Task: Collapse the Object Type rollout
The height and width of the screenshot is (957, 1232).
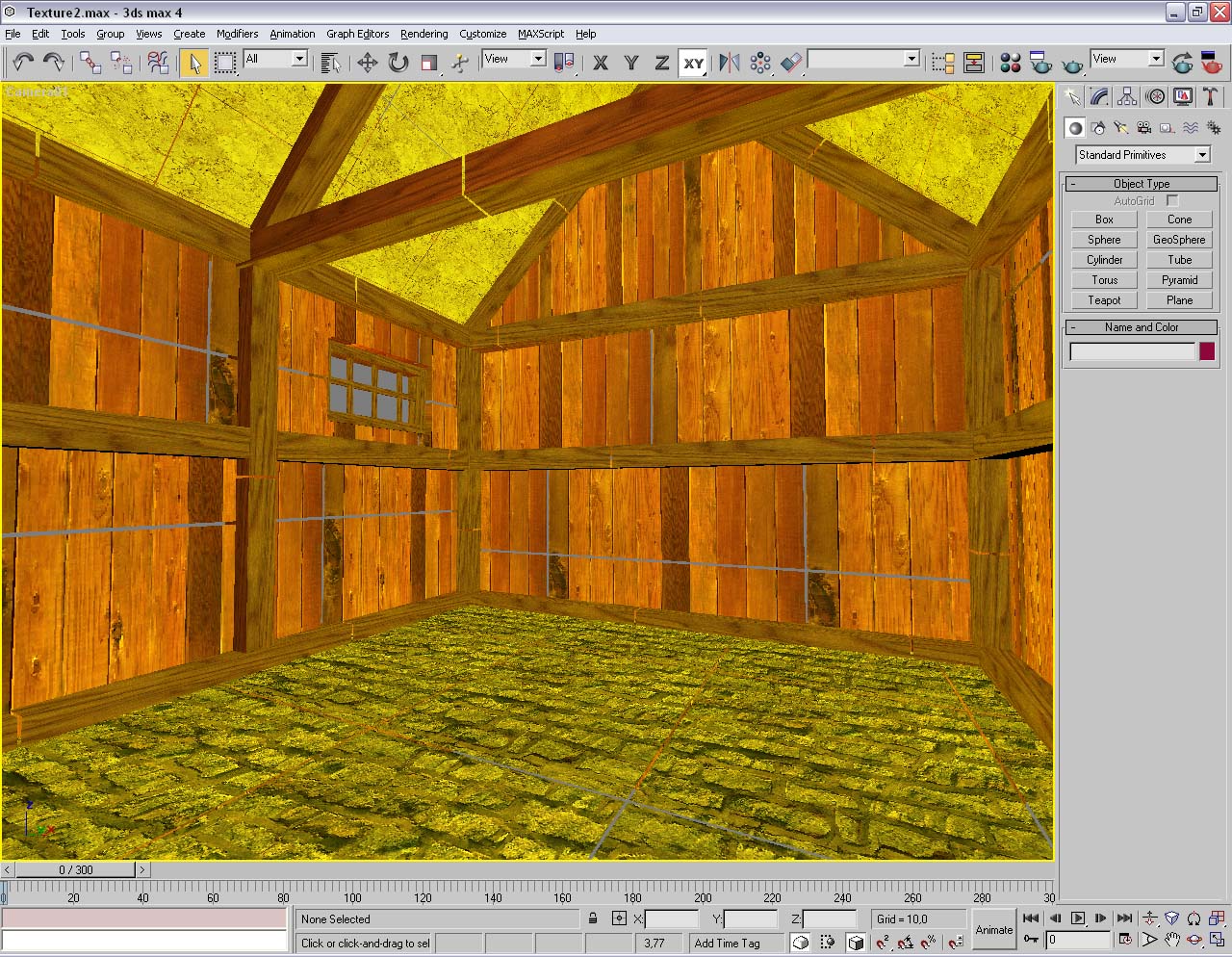Action: point(1141,184)
